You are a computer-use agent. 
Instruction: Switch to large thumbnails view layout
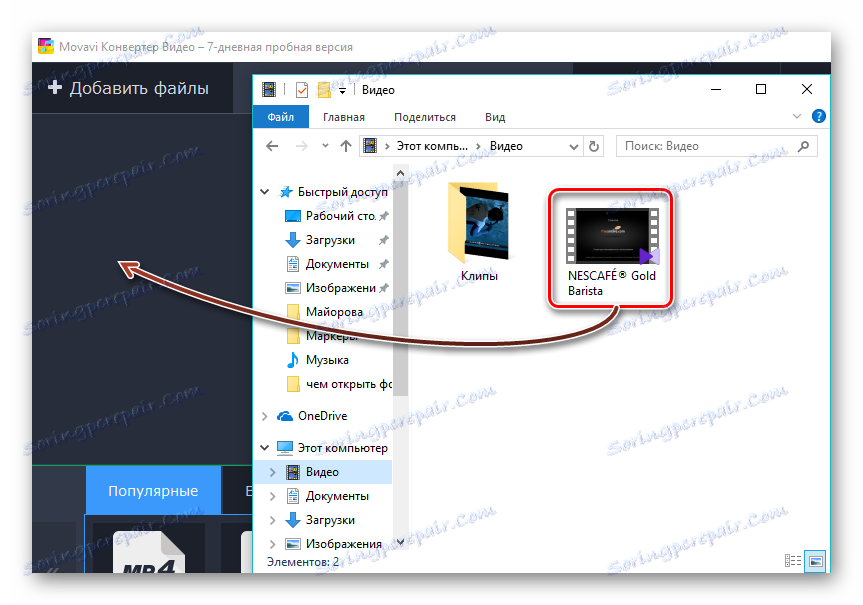point(815,561)
